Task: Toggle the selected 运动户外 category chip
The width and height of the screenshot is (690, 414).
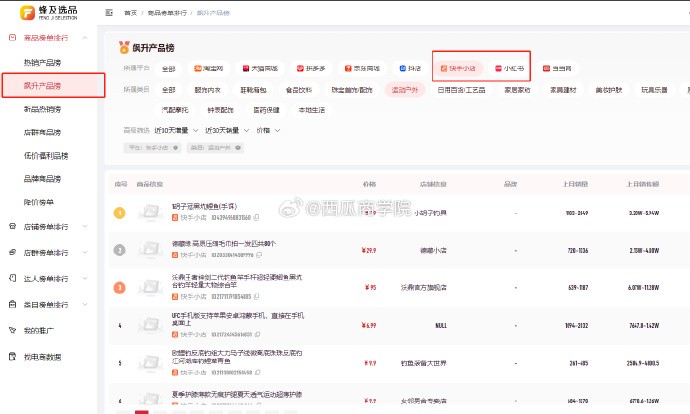Action: point(404,90)
